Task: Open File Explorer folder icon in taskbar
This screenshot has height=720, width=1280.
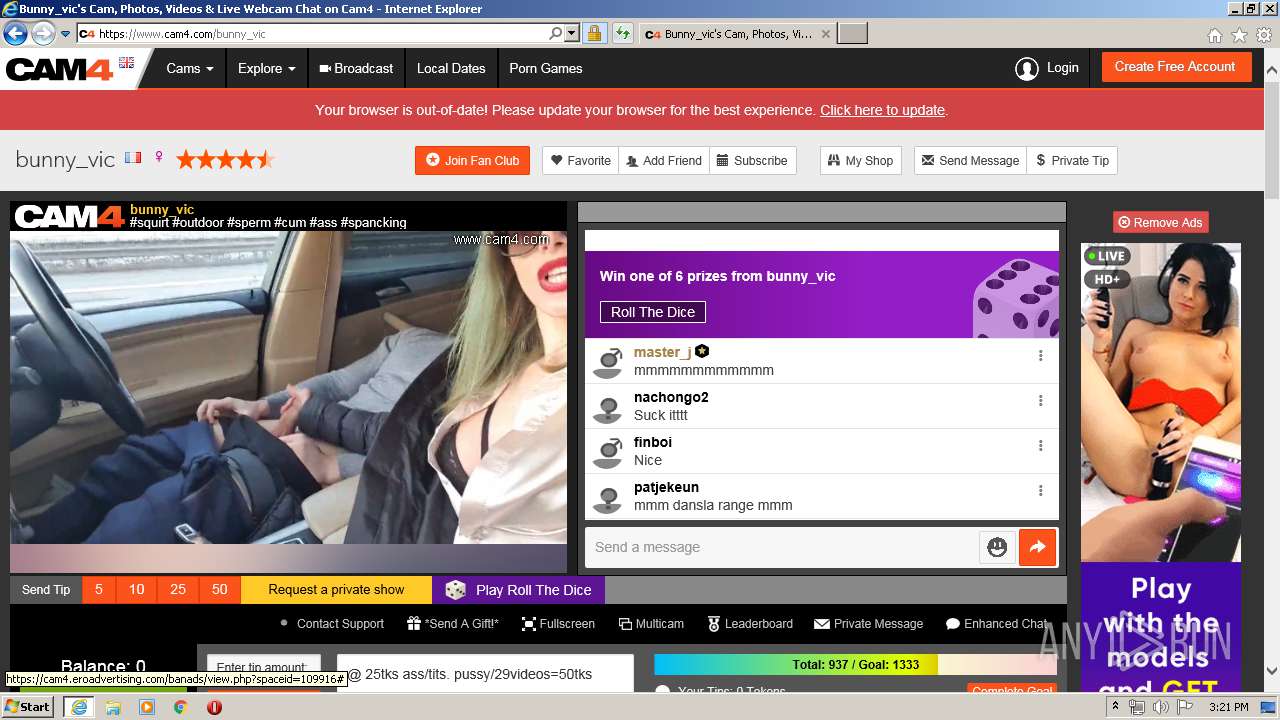Action: tap(113, 707)
